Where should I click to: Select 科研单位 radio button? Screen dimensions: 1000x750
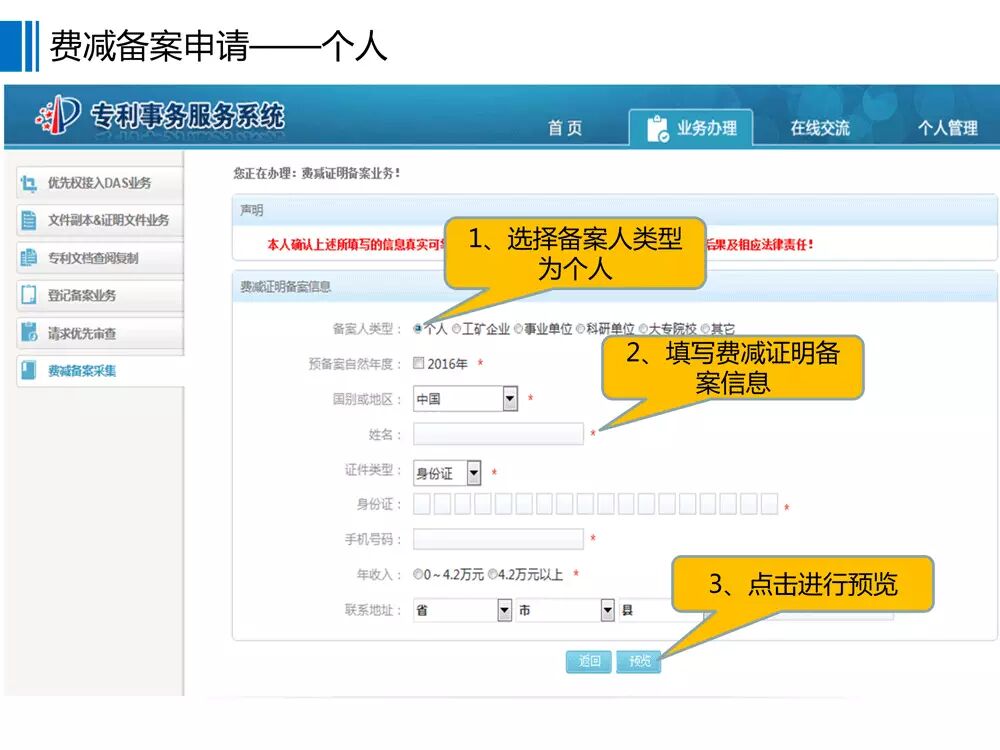(580, 329)
